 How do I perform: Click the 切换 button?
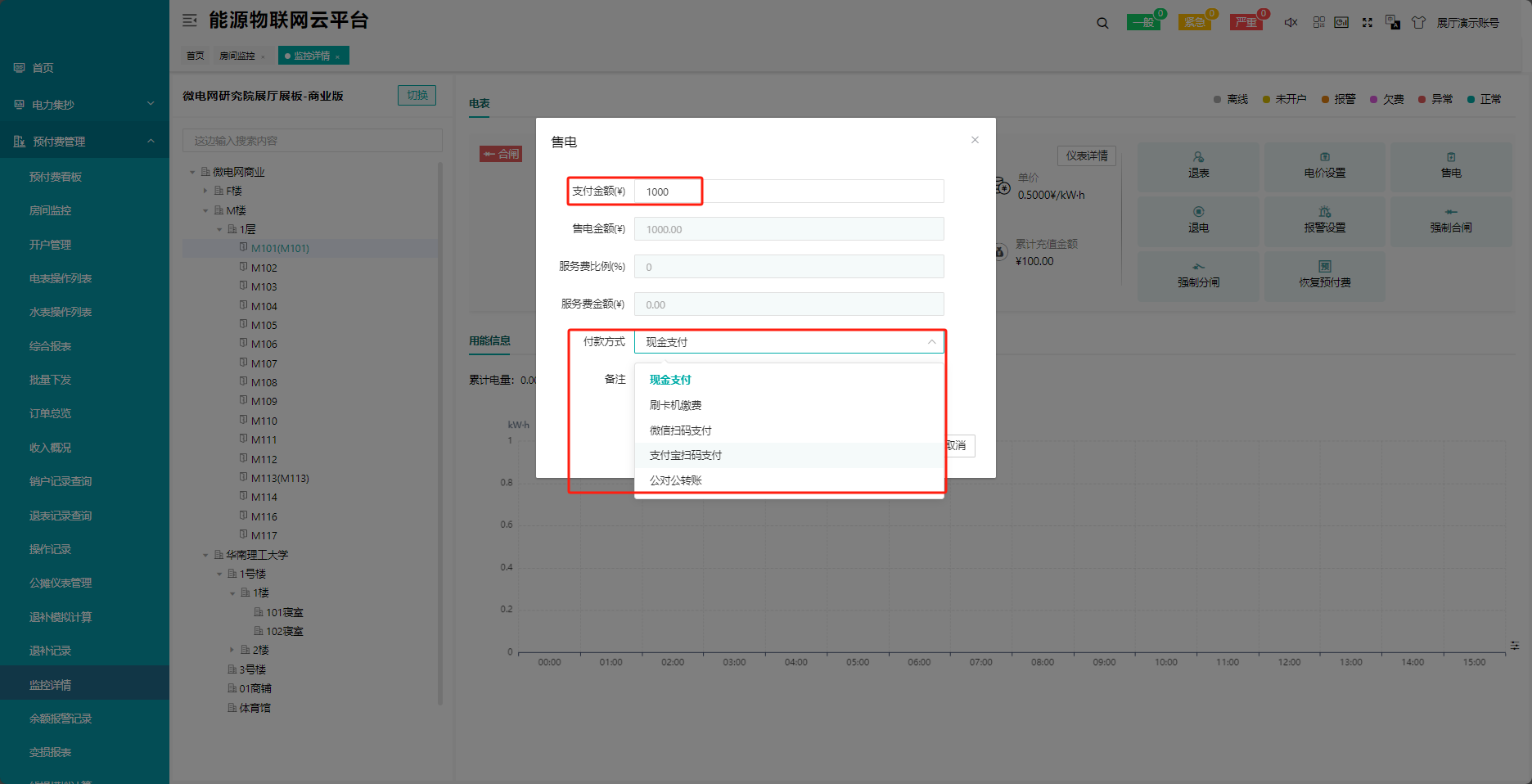point(417,96)
